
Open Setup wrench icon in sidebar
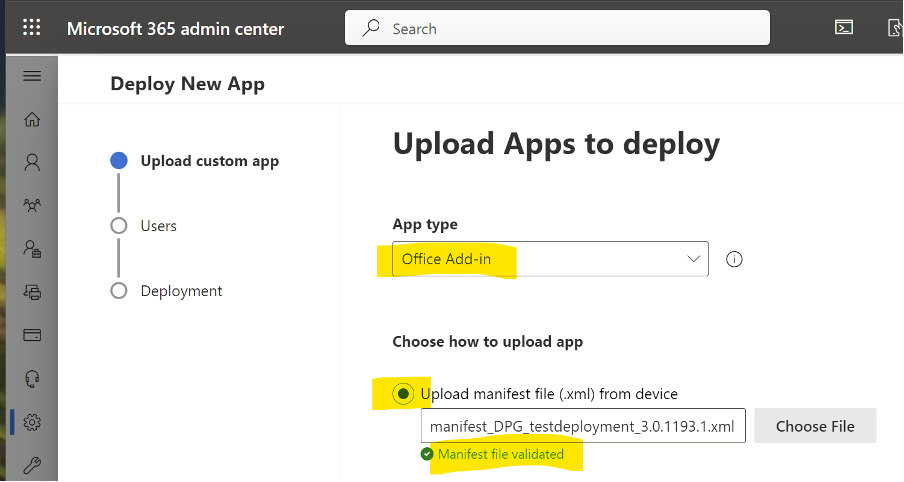32,465
